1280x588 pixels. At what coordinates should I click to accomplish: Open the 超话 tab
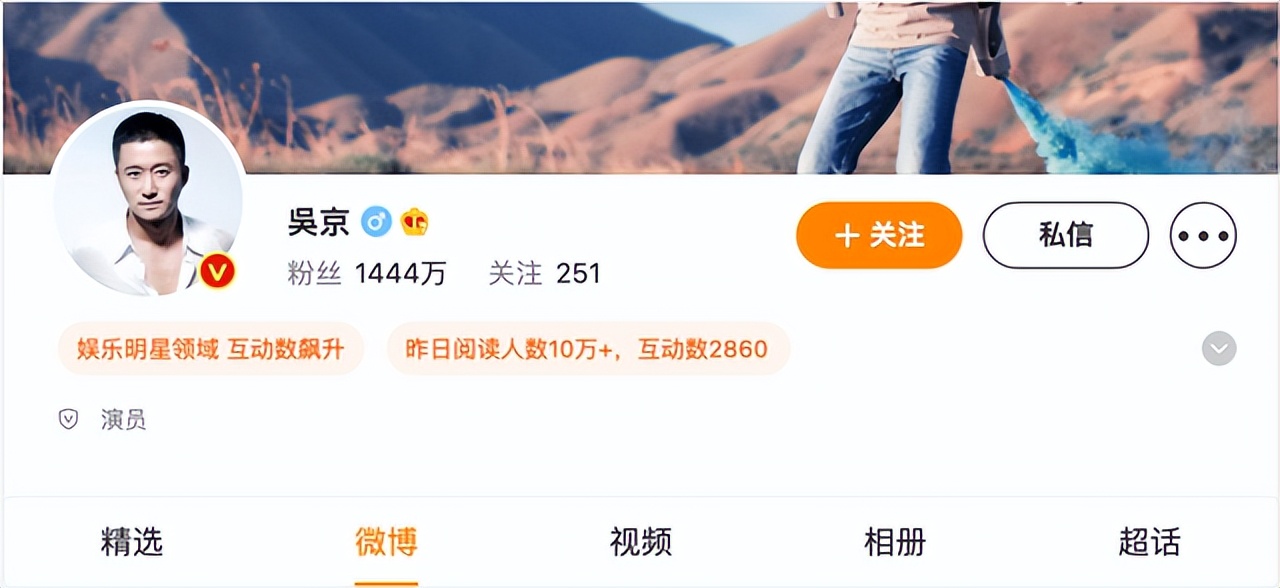coord(1150,542)
